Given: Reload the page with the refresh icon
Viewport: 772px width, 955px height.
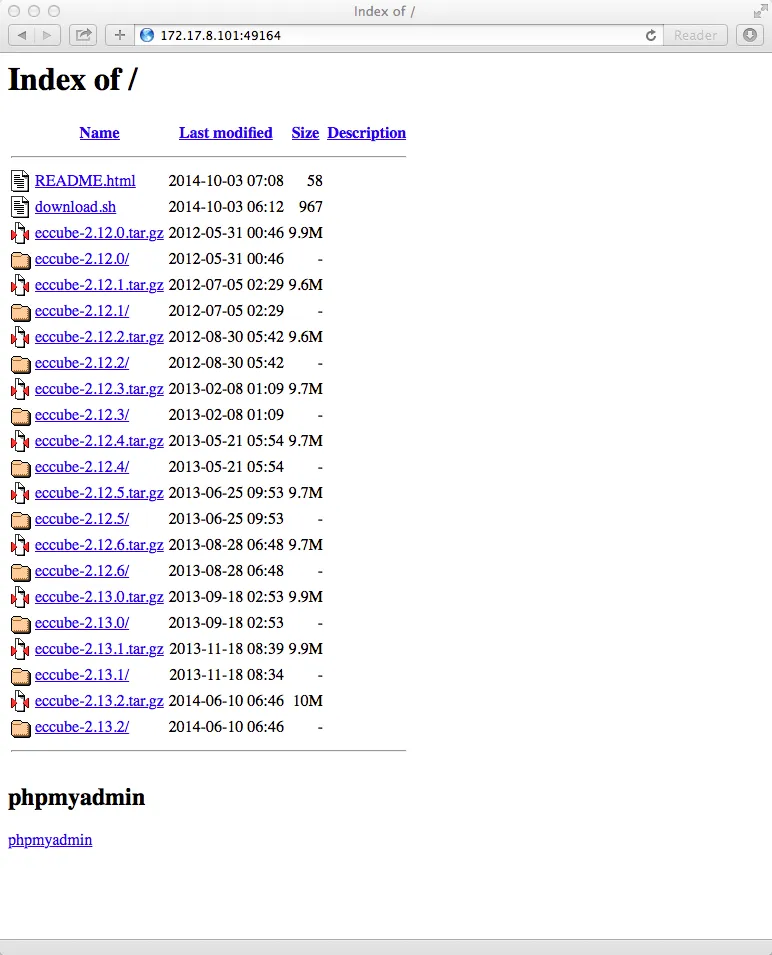Looking at the screenshot, I should tap(651, 35).
